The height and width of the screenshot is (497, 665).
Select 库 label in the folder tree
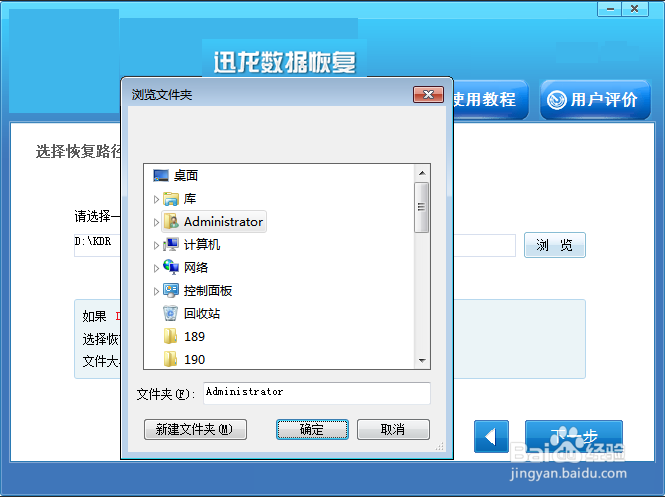190,199
